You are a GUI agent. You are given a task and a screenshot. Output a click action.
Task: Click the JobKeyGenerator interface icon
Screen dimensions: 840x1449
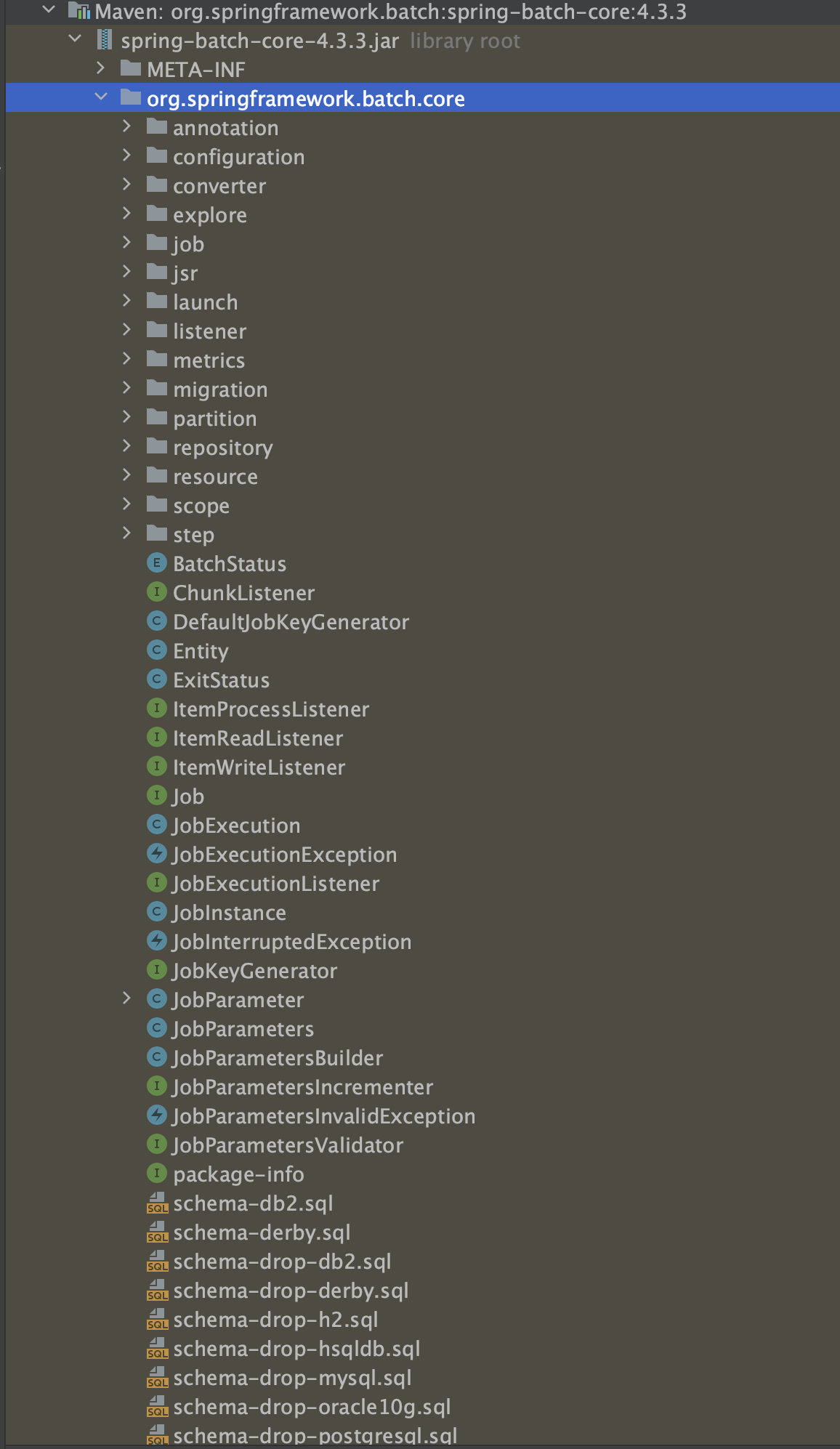[x=156, y=970]
